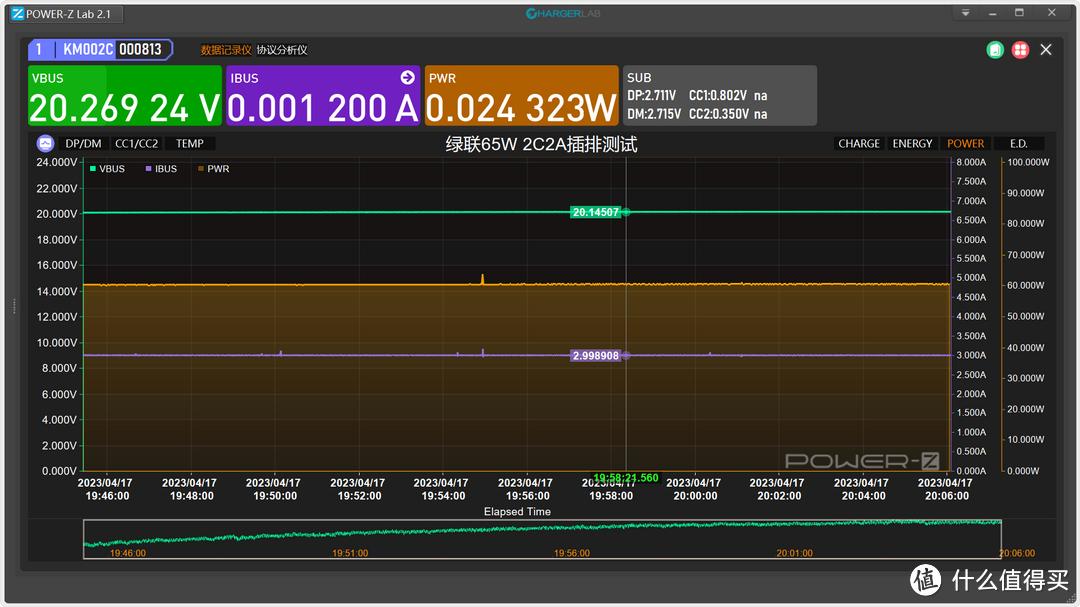The height and width of the screenshot is (607, 1080).
Task: Close the KM002C device panel
Action: point(1046,49)
